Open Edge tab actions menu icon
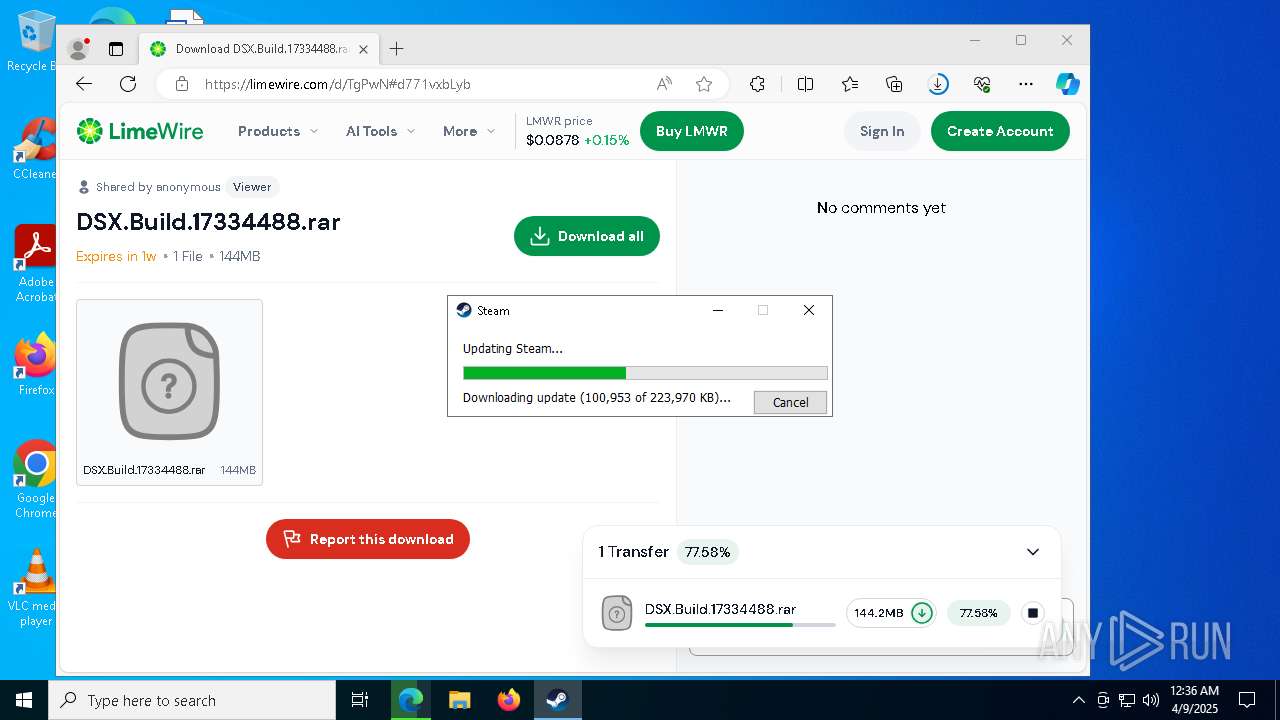The width and height of the screenshot is (1280, 720). click(116, 48)
